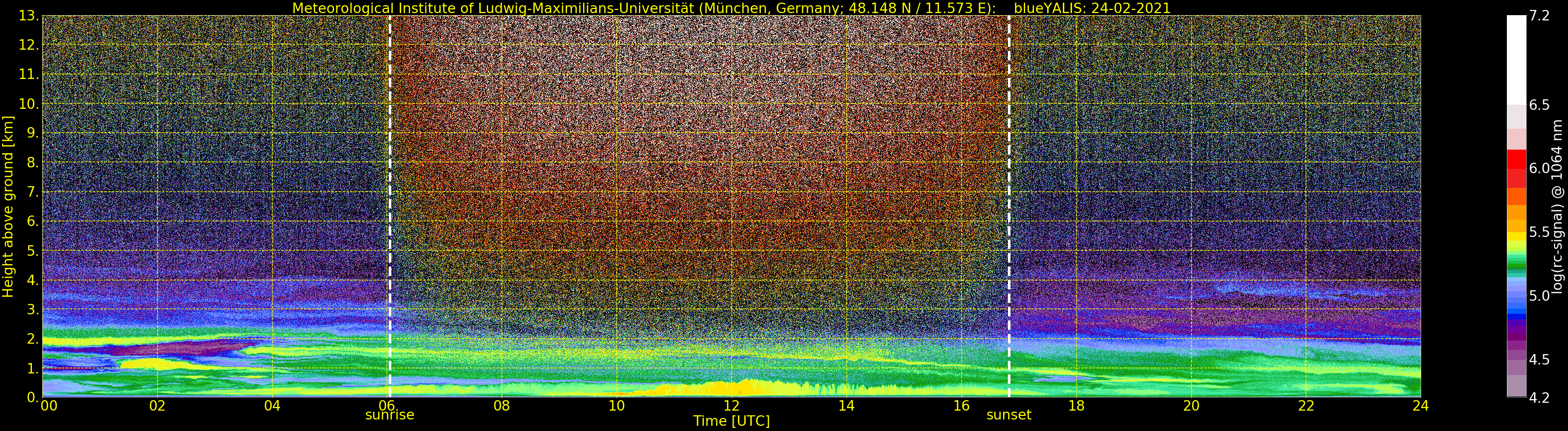Click the '14' tick on the time axis
This screenshot has width=1568, height=431.
pyautogui.click(x=846, y=406)
